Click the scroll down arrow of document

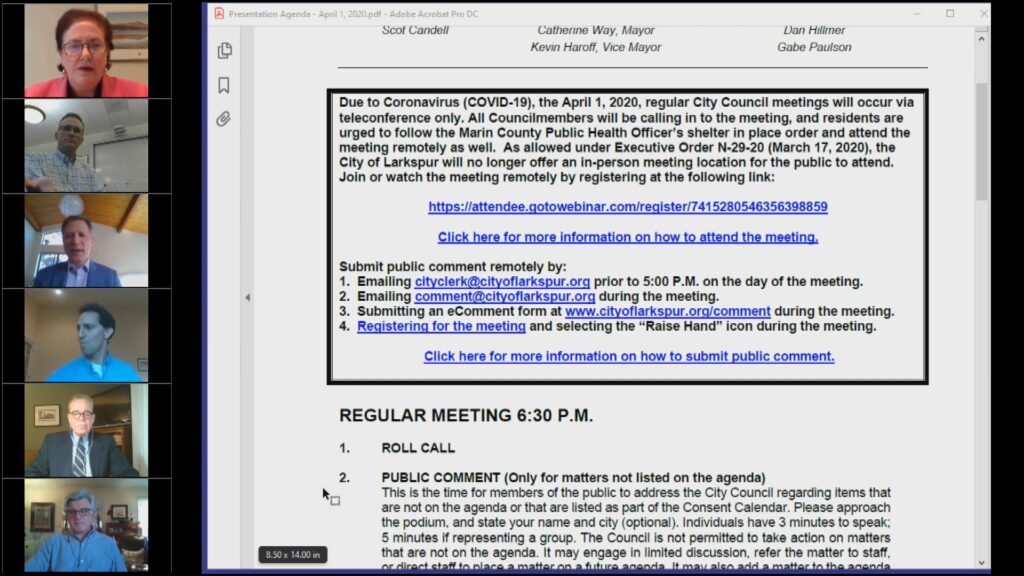(x=982, y=562)
